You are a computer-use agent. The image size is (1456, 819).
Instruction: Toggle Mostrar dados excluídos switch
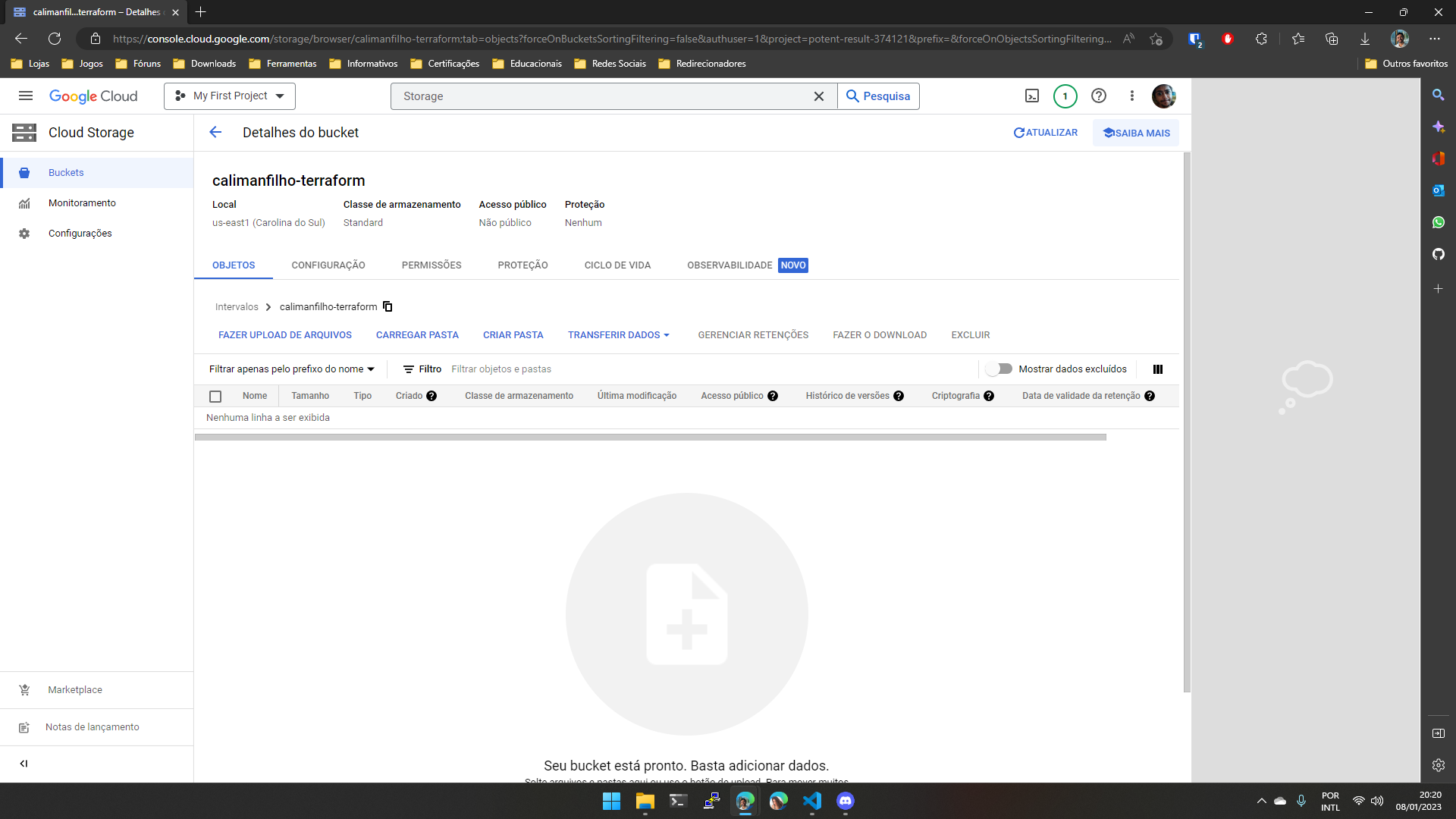point(999,369)
